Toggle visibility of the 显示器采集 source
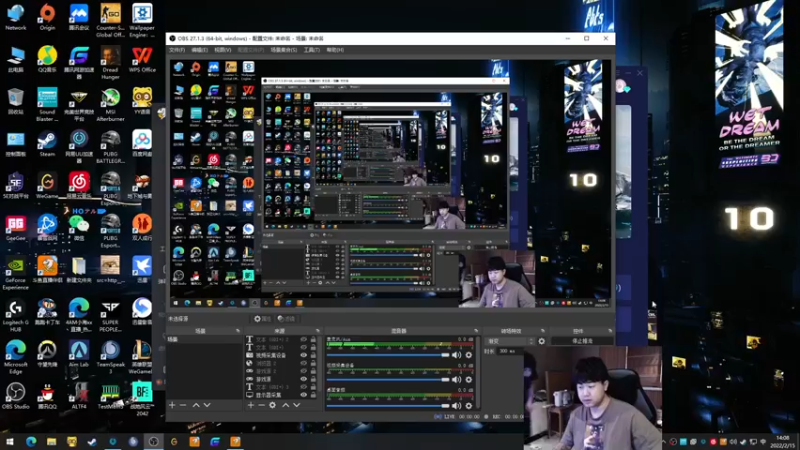The image size is (800, 450). (x=304, y=395)
